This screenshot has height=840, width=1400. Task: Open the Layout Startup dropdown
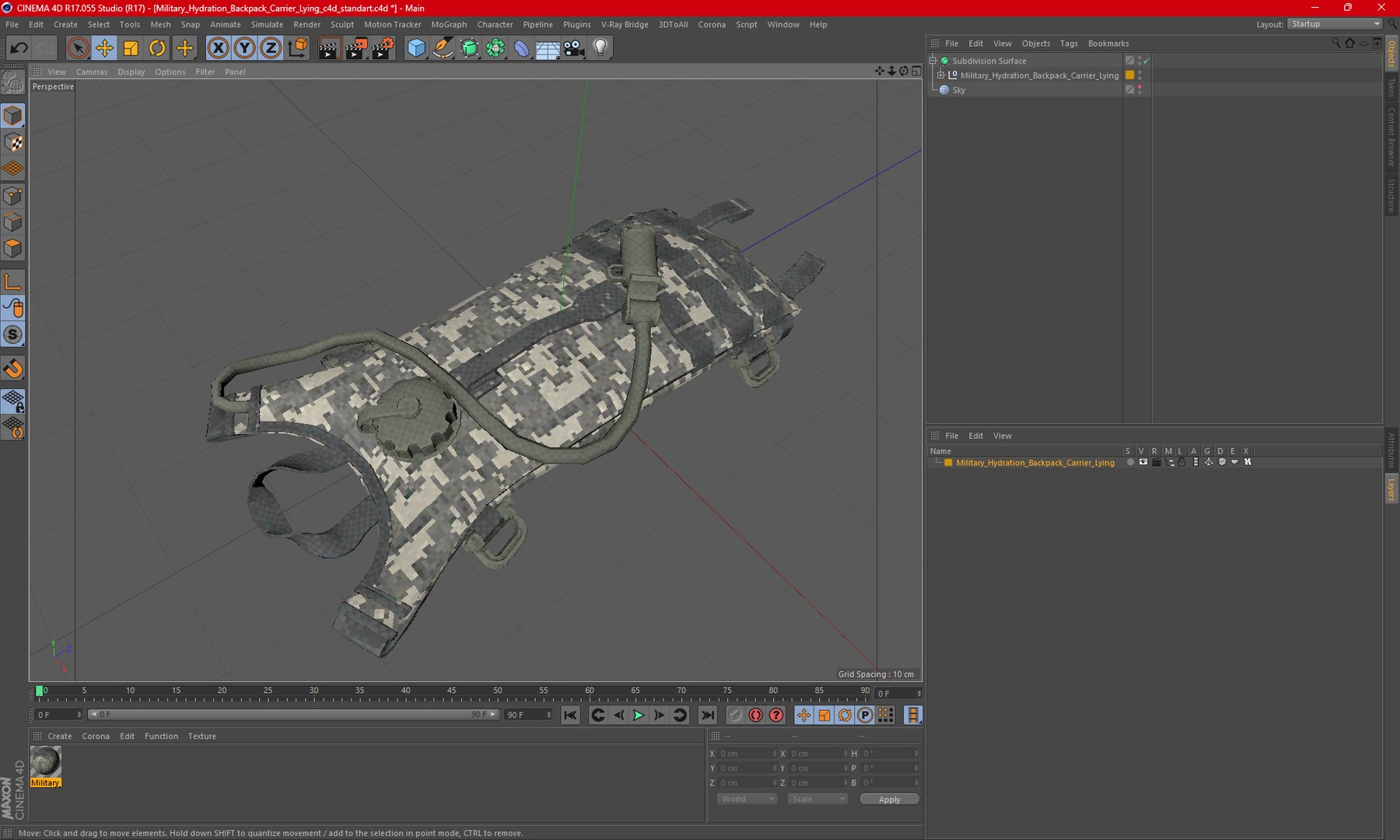[x=1335, y=24]
